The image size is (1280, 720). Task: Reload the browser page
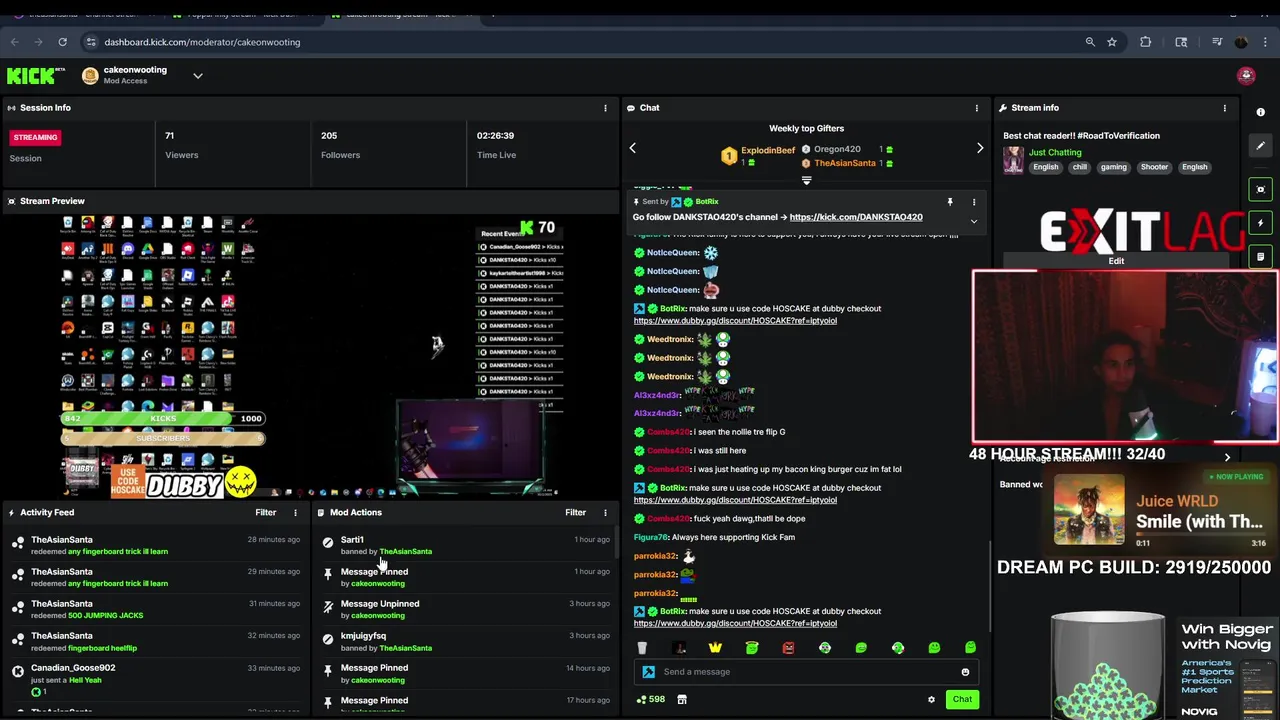point(62,42)
